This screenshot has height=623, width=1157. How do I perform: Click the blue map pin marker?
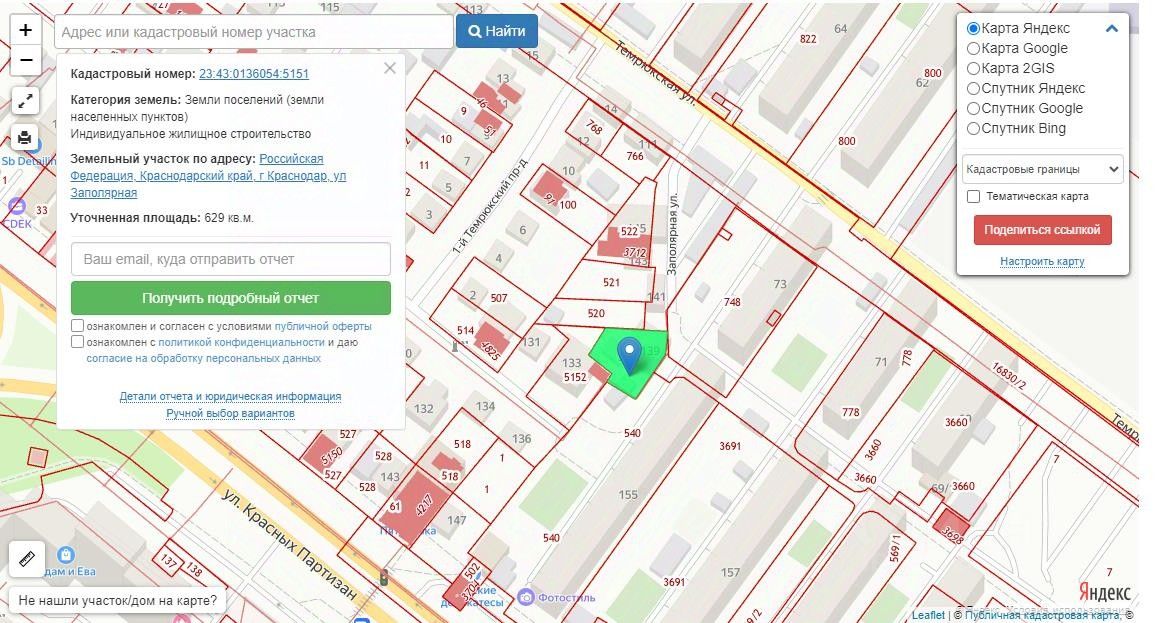click(629, 355)
